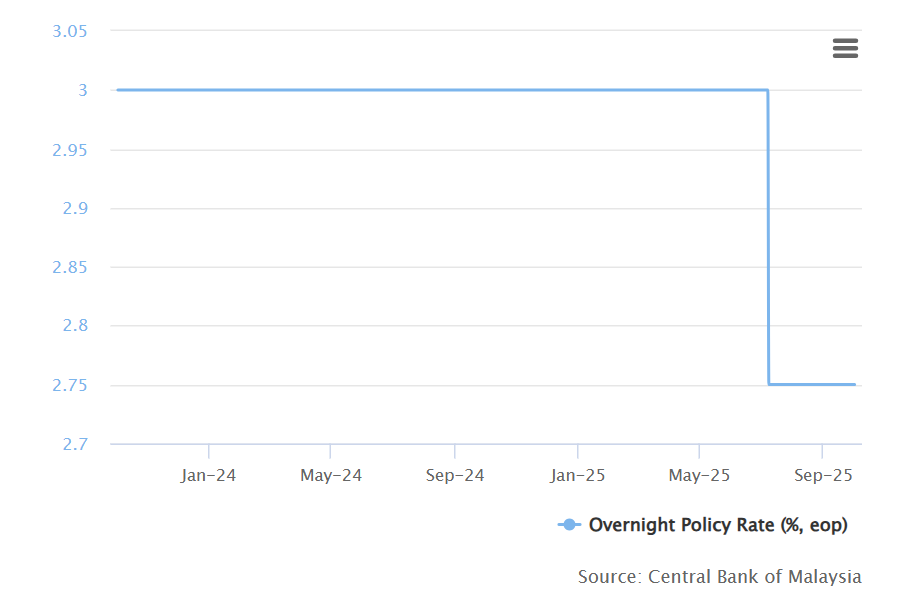Click the vertical rate drop line segment

point(768,240)
